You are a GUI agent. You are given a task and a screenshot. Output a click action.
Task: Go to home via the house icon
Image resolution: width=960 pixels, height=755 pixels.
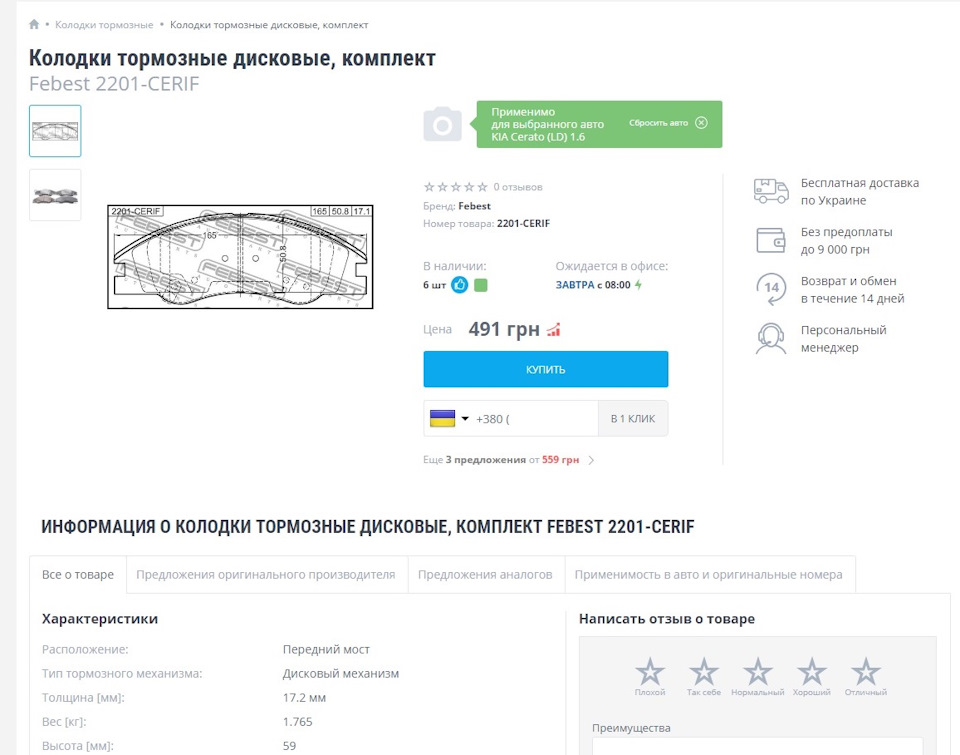coord(34,24)
